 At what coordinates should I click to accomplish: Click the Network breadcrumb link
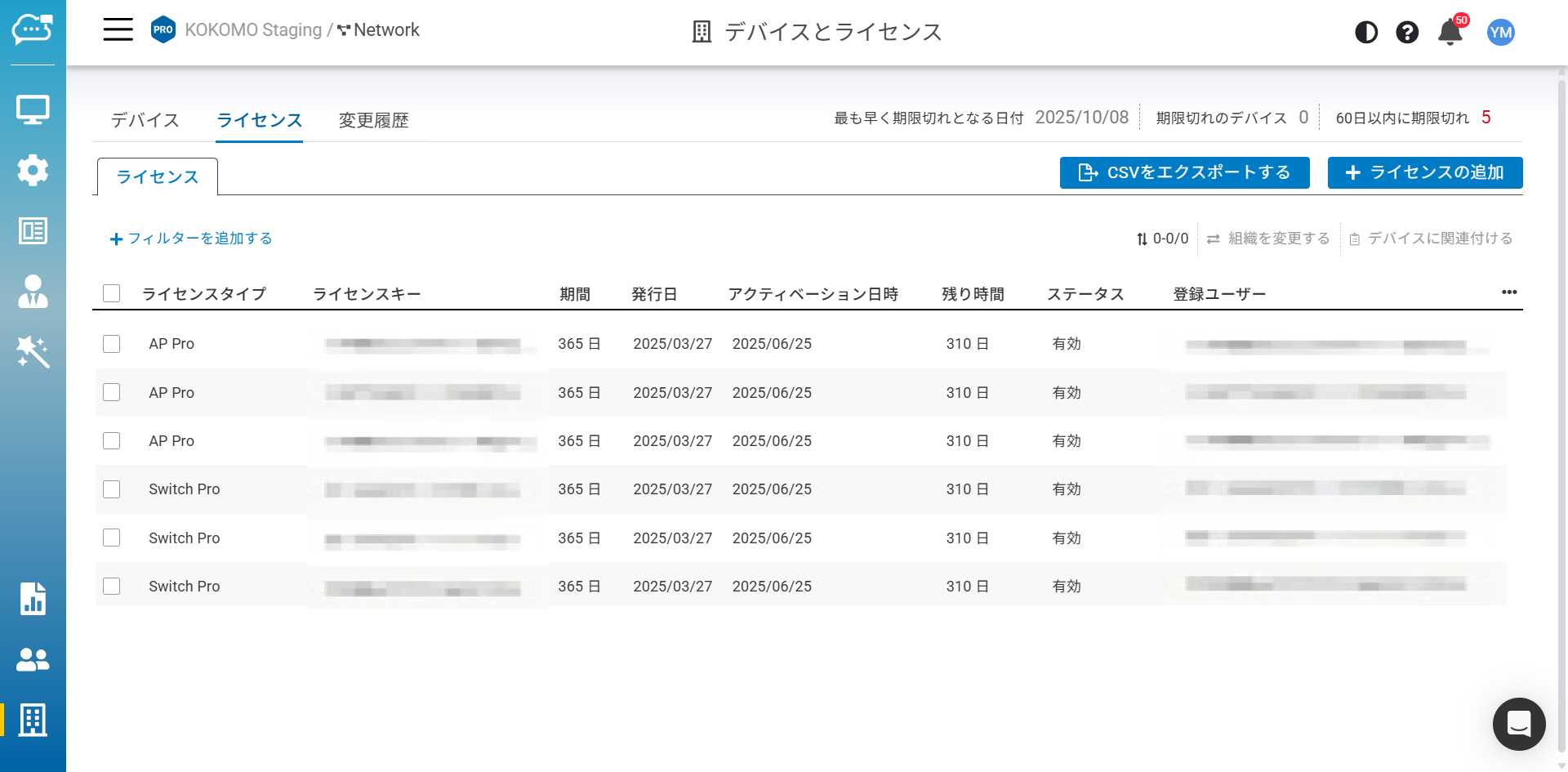point(385,30)
